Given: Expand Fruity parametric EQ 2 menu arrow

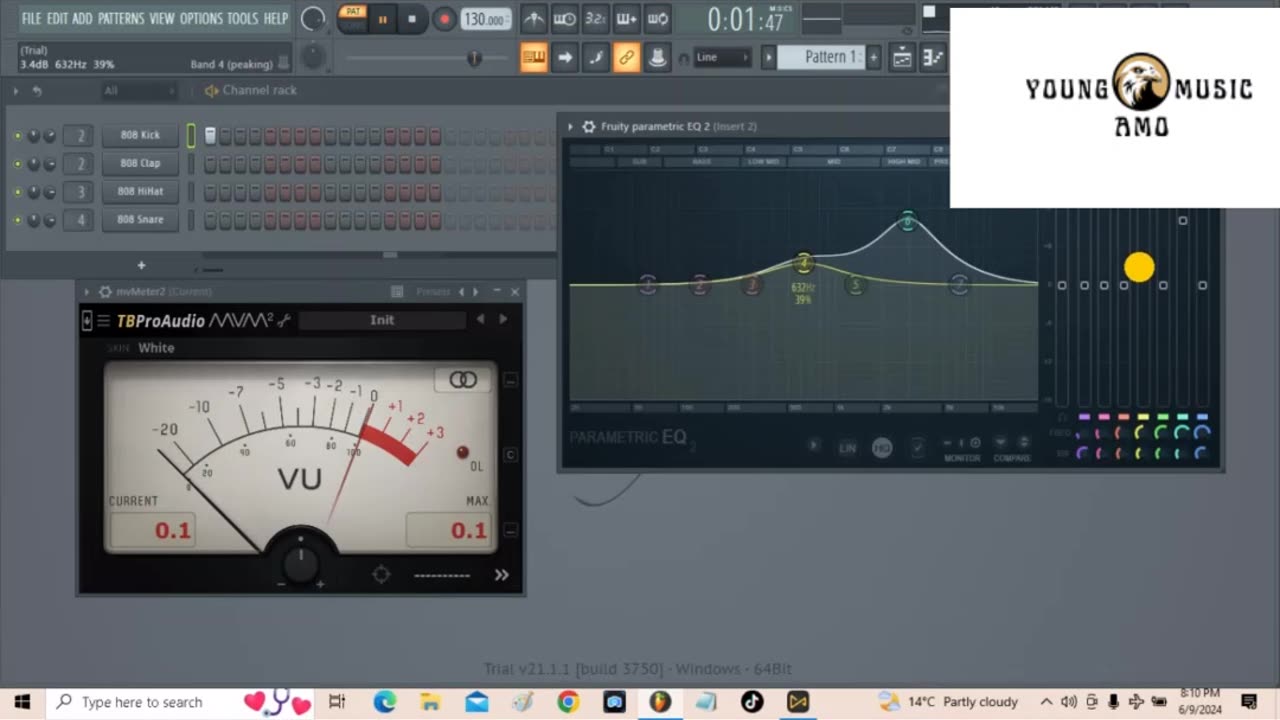Looking at the screenshot, I should [x=570, y=127].
